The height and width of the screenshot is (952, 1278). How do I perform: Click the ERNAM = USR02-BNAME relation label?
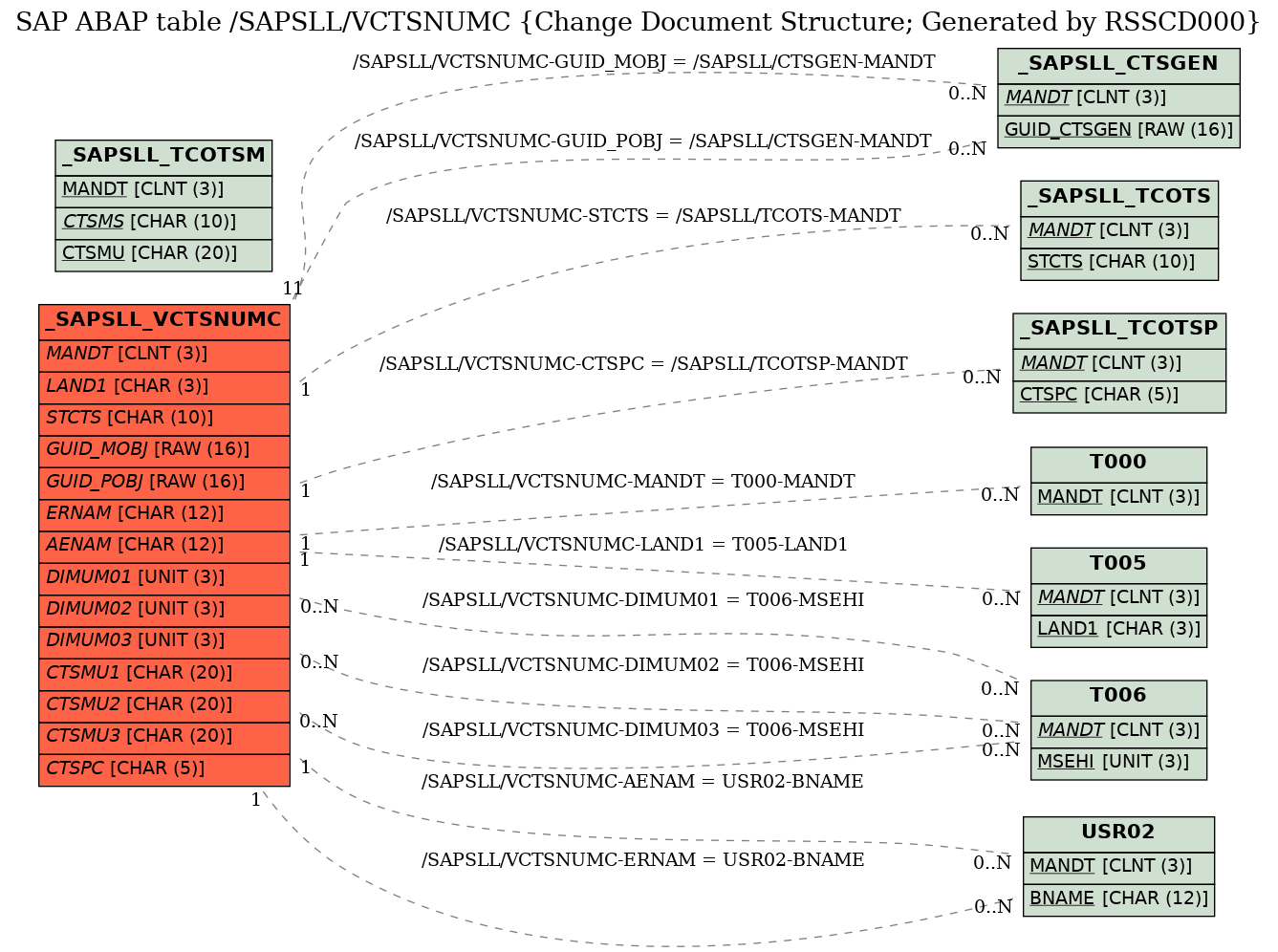(x=643, y=860)
